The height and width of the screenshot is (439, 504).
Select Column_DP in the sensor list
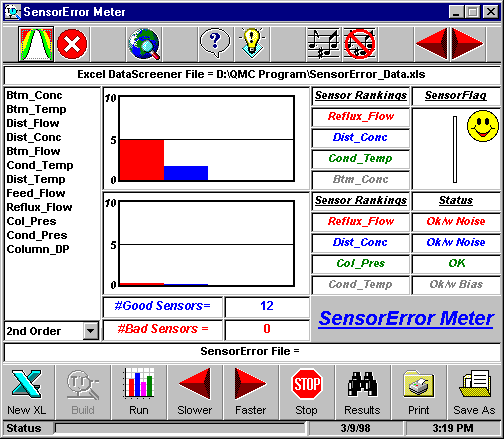[x=38, y=249]
